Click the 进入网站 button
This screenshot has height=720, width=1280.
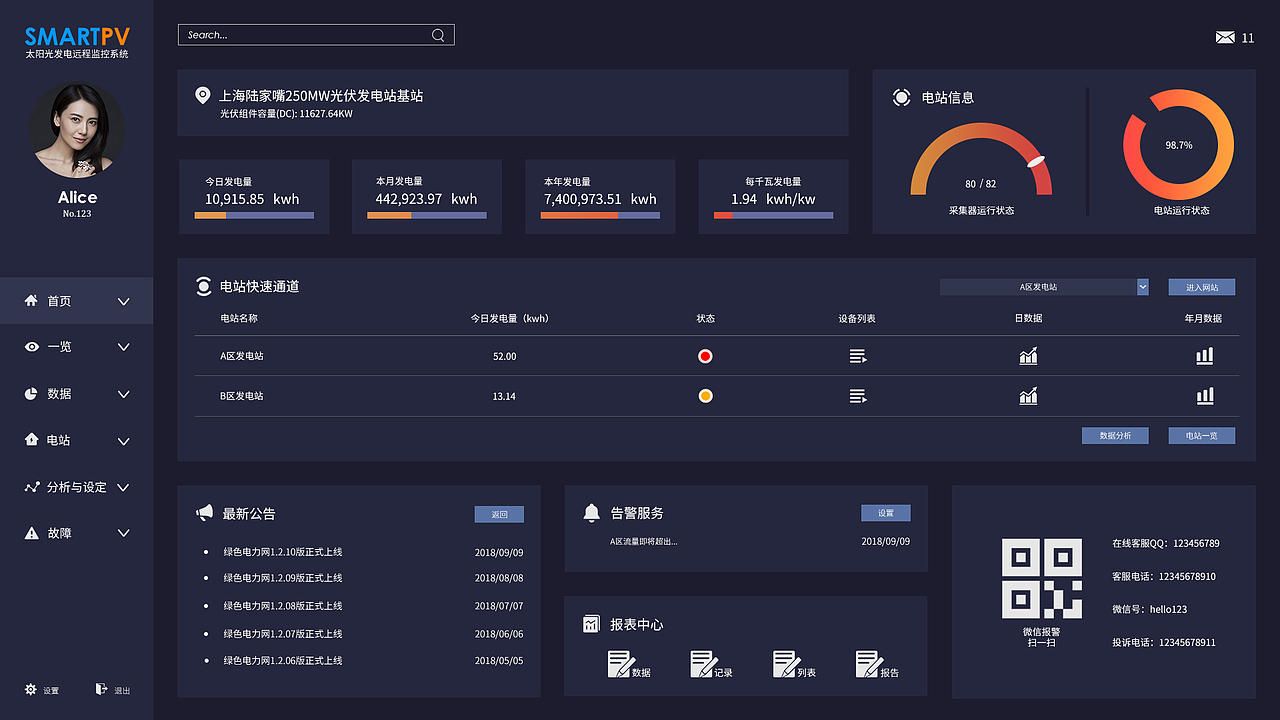pos(1201,287)
